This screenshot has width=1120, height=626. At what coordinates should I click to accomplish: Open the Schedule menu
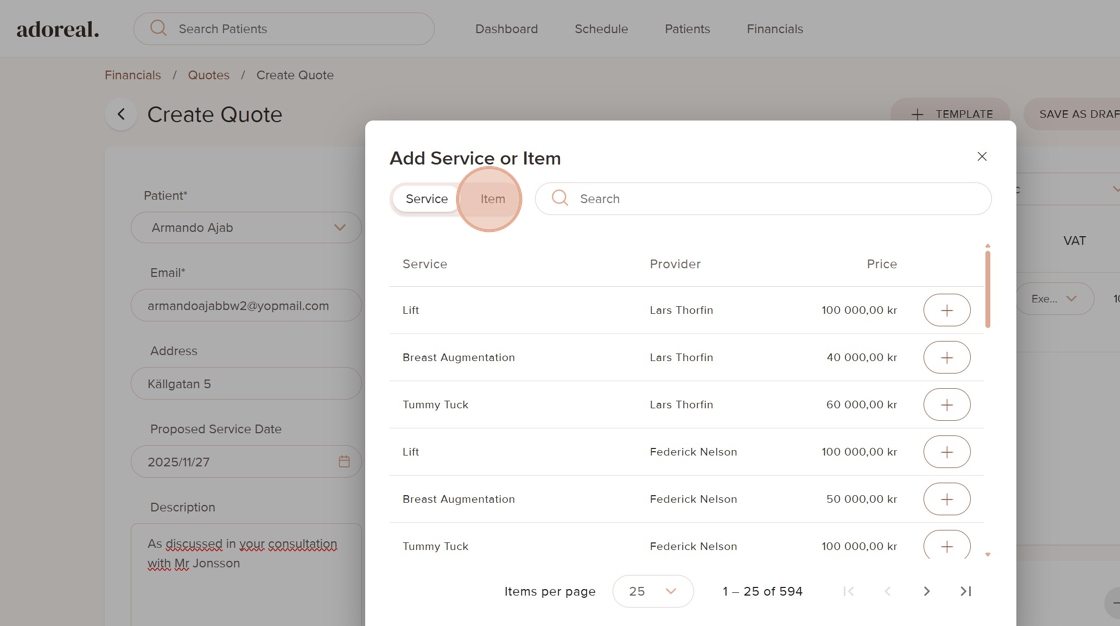(601, 29)
